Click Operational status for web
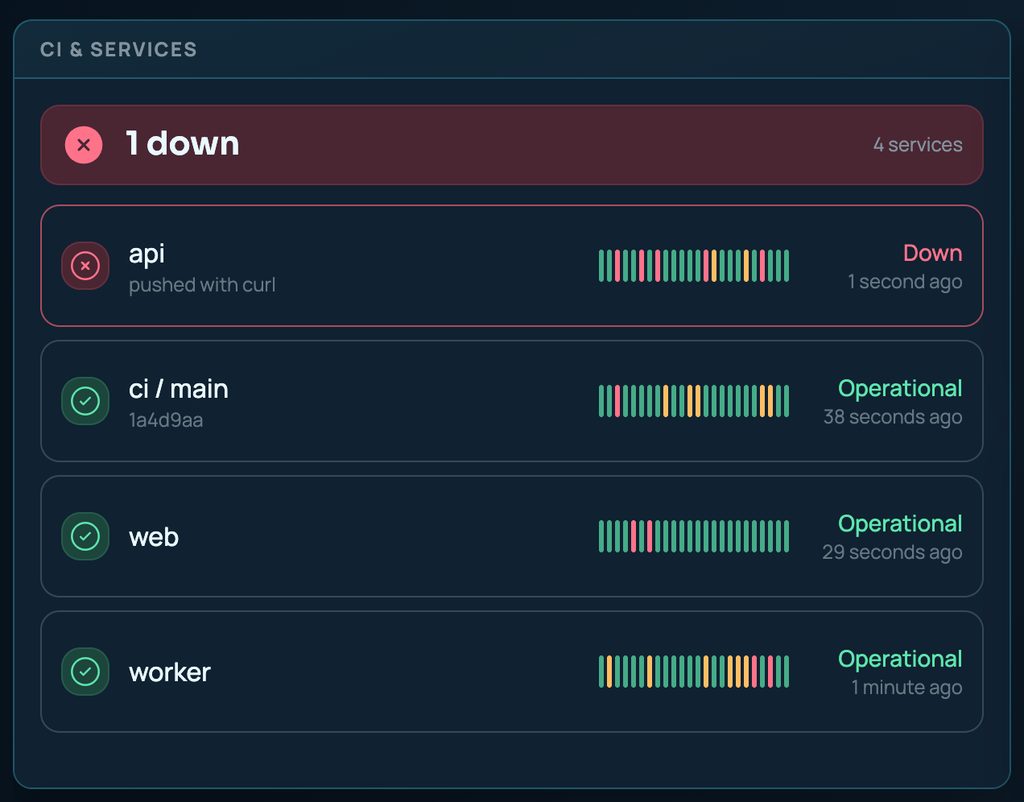 900,524
